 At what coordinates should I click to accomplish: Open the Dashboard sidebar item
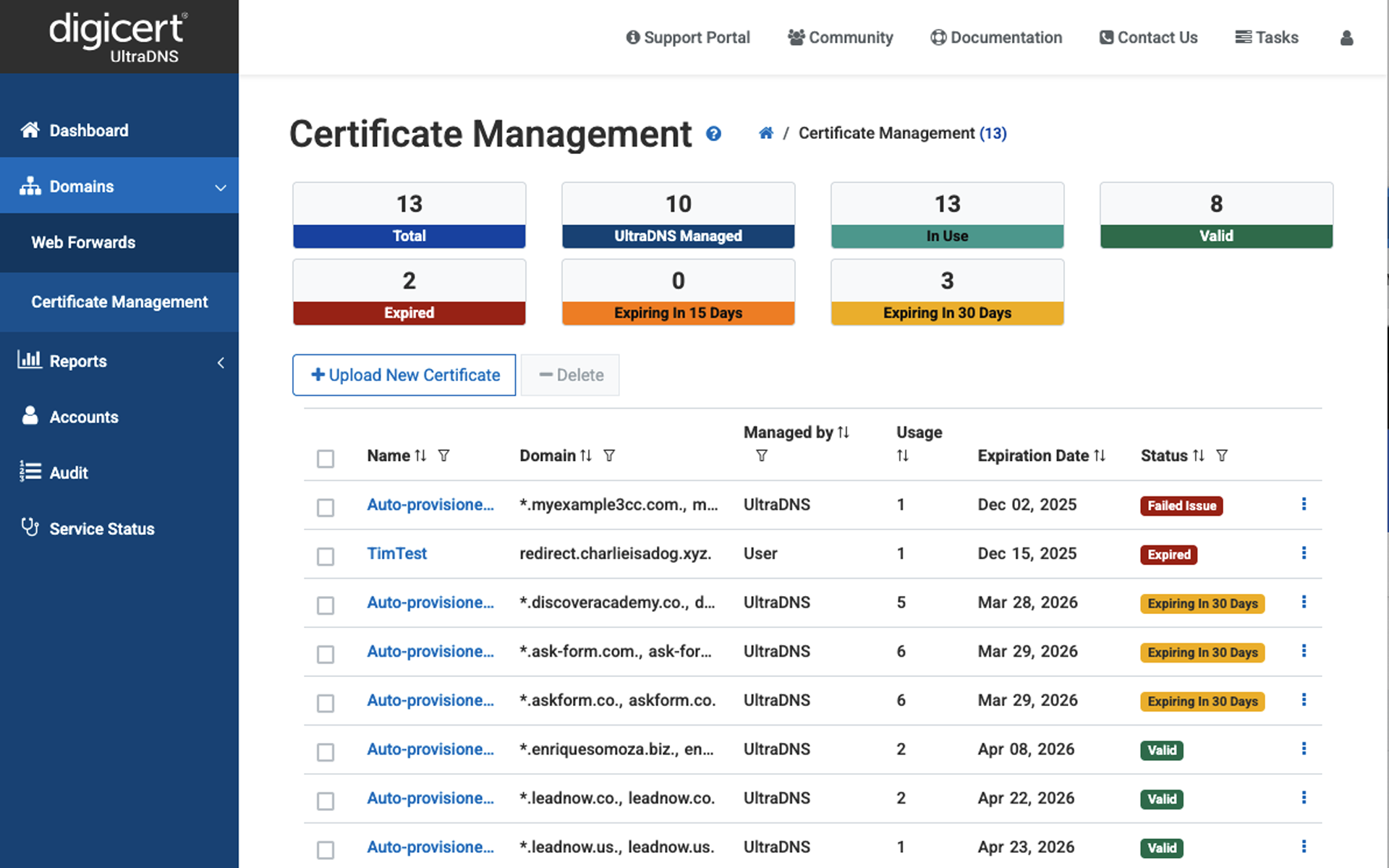[x=119, y=130]
